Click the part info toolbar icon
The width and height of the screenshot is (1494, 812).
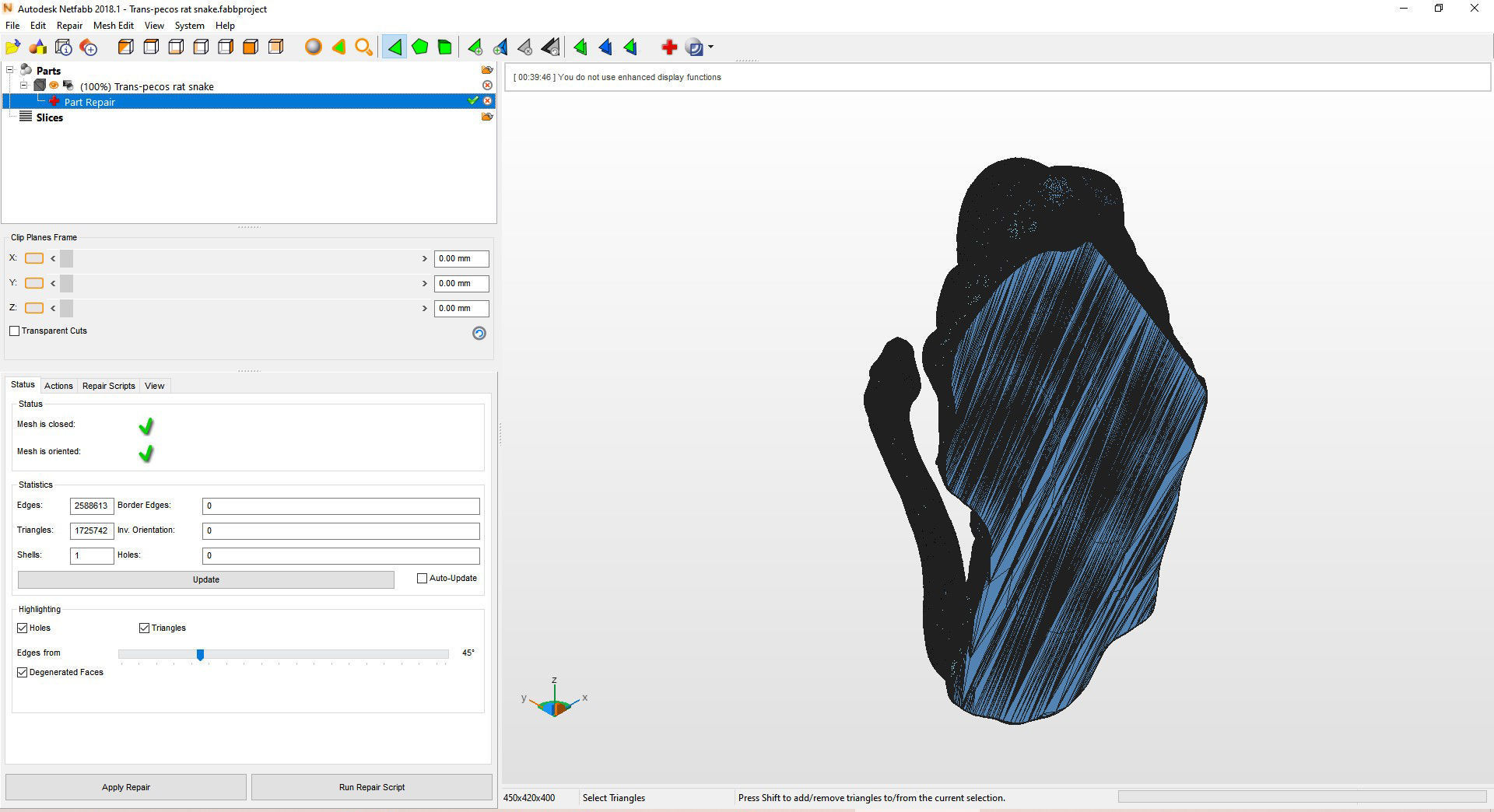point(64,47)
